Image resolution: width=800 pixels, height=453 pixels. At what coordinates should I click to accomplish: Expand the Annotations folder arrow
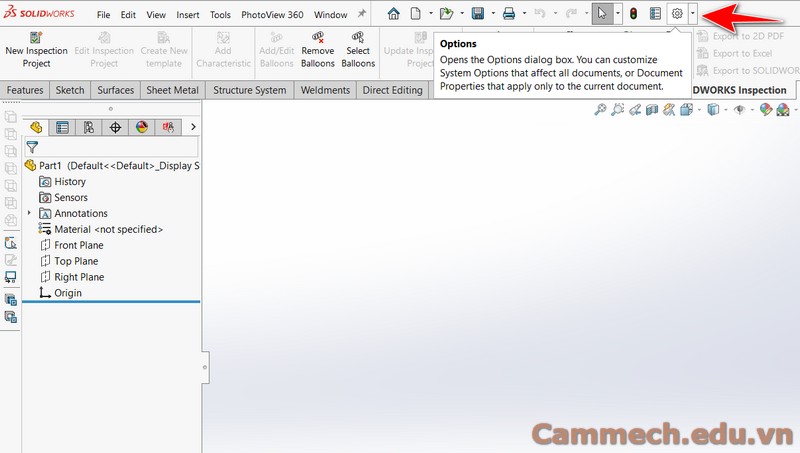tap(29, 213)
